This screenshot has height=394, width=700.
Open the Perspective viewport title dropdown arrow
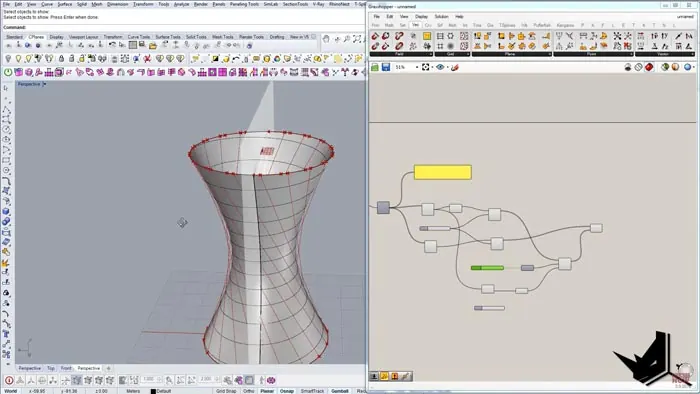[44, 84]
